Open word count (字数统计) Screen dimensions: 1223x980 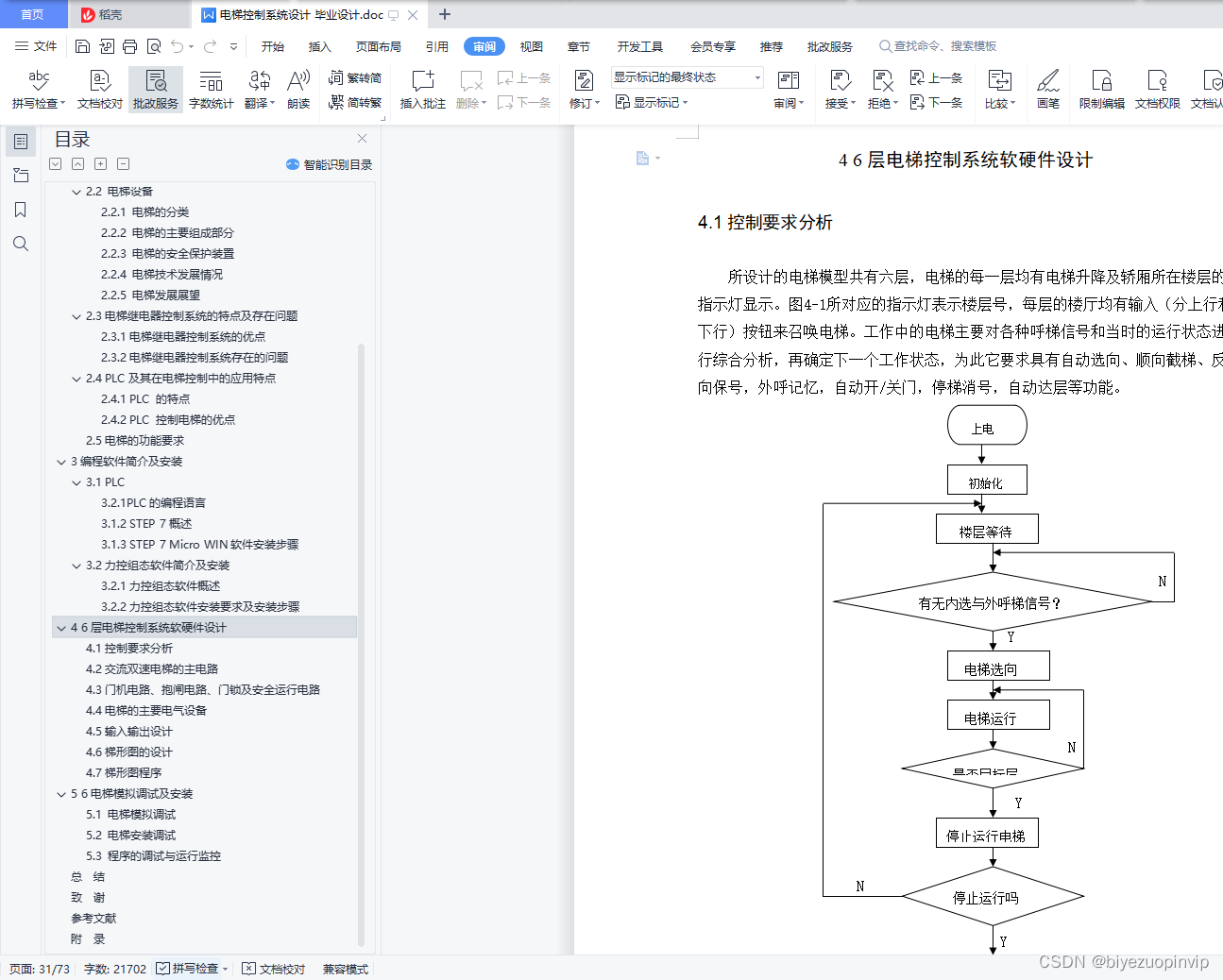pyautogui.click(x=211, y=90)
